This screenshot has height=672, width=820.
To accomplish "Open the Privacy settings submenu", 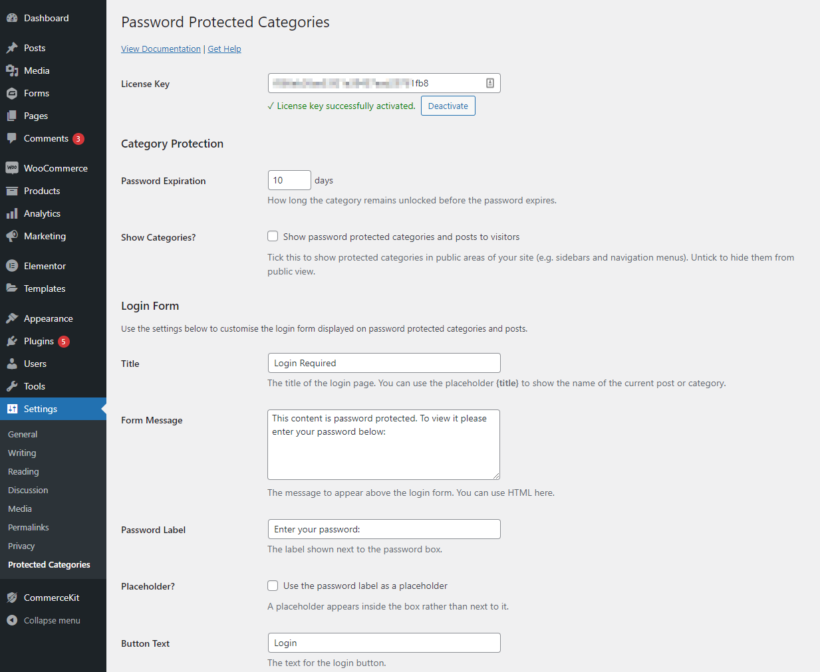I will click(21, 546).
